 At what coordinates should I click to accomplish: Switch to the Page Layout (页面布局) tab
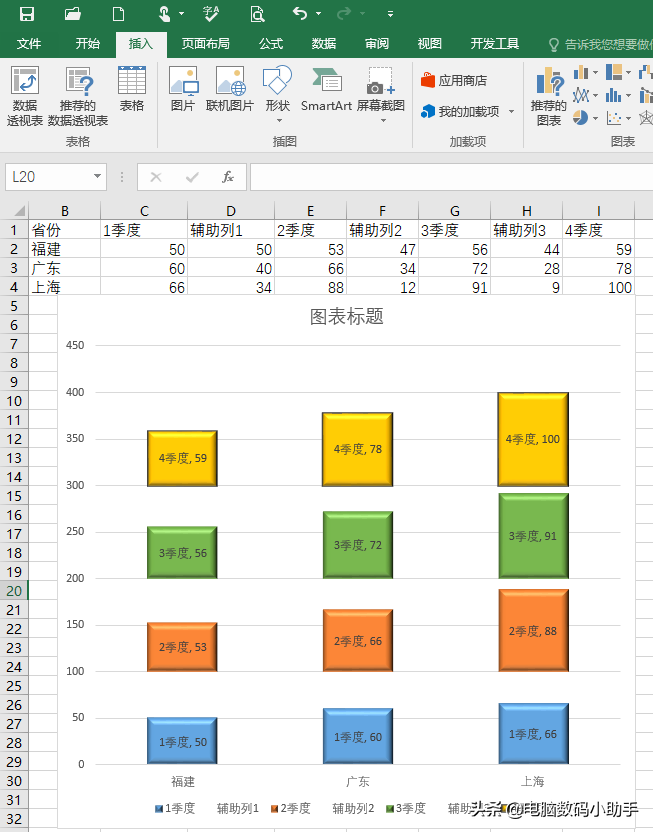[x=205, y=44]
